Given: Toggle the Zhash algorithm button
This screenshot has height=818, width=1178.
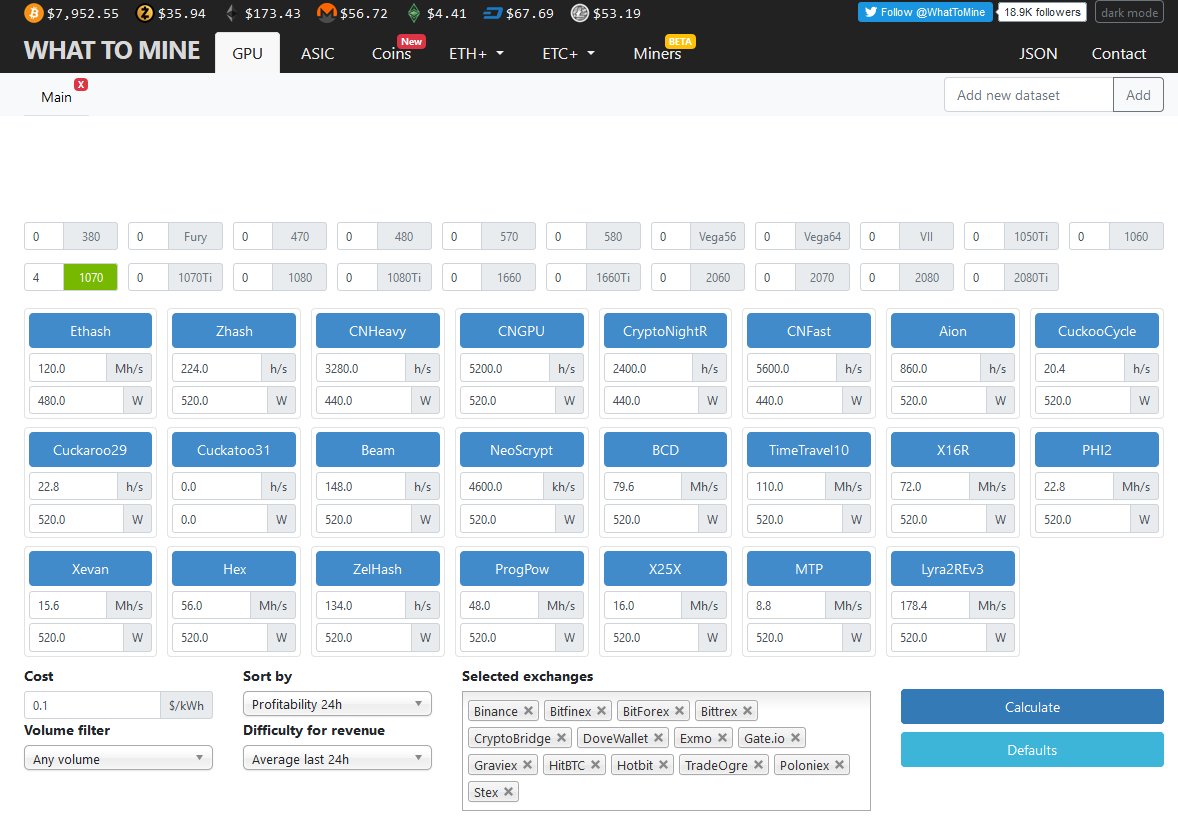Looking at the screenshot, I should click(x=234, y=331).
